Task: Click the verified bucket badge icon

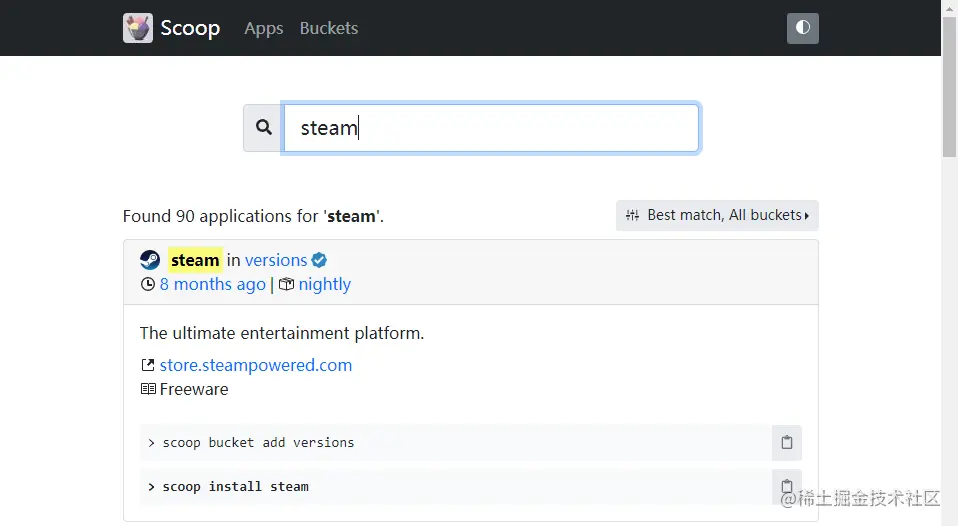Action: 319,260
